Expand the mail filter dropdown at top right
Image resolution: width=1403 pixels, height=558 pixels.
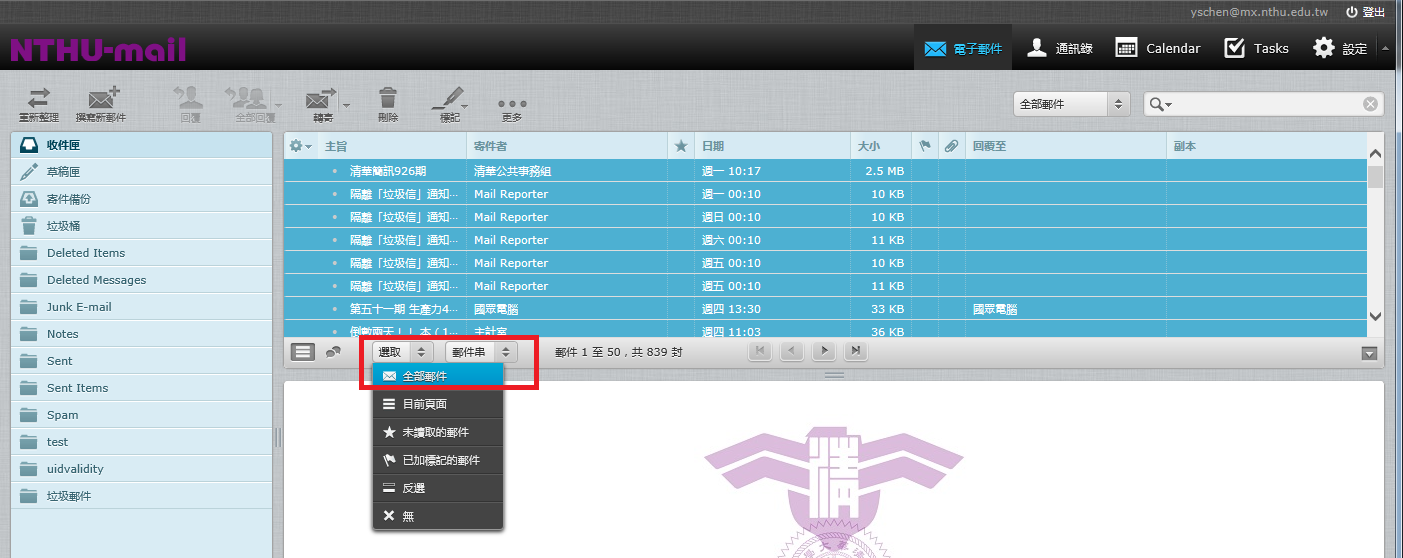point(1071,104)
